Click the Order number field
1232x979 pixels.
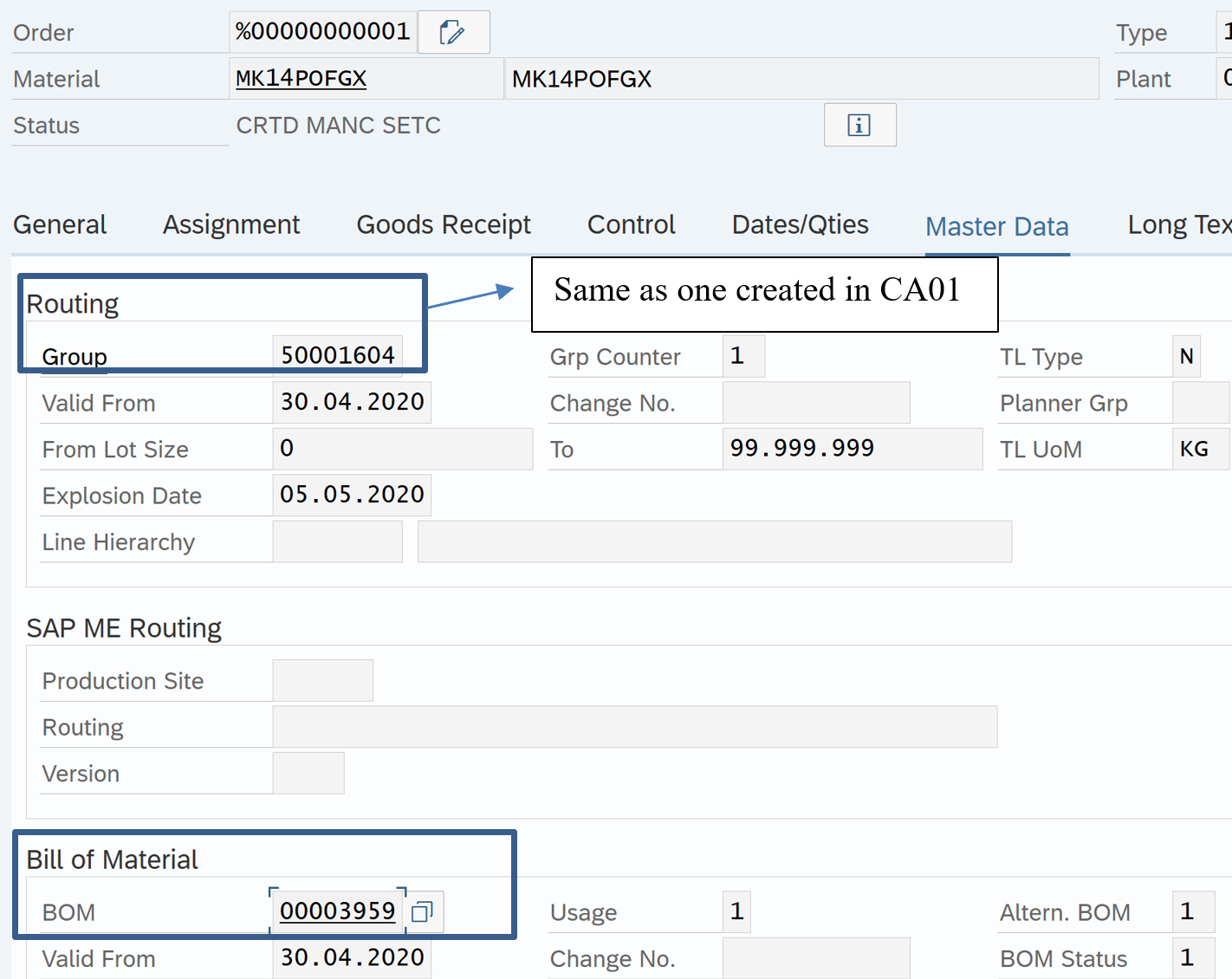322,32
